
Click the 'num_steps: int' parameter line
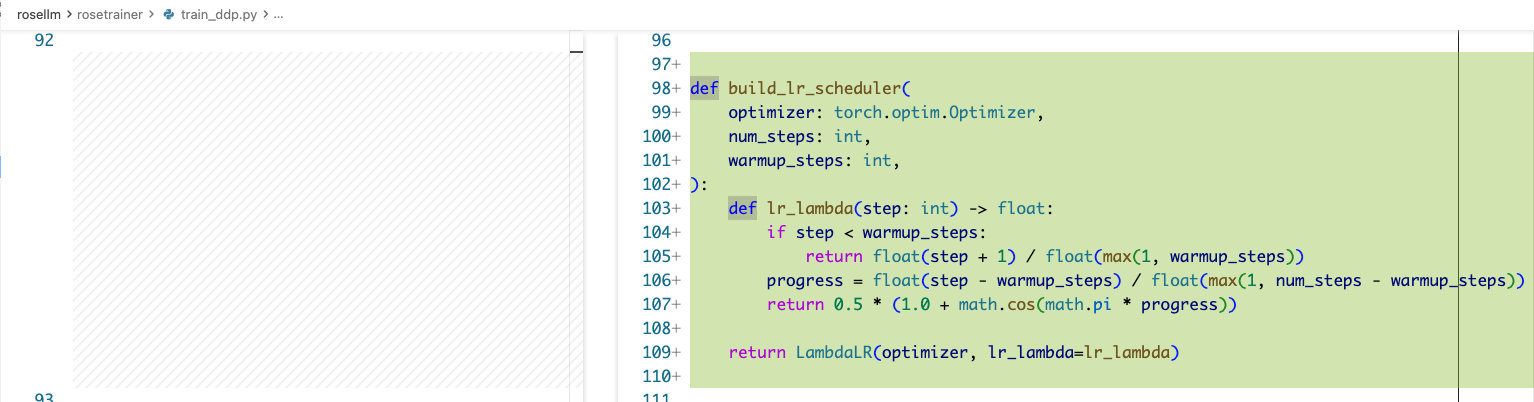click(800, 136)
